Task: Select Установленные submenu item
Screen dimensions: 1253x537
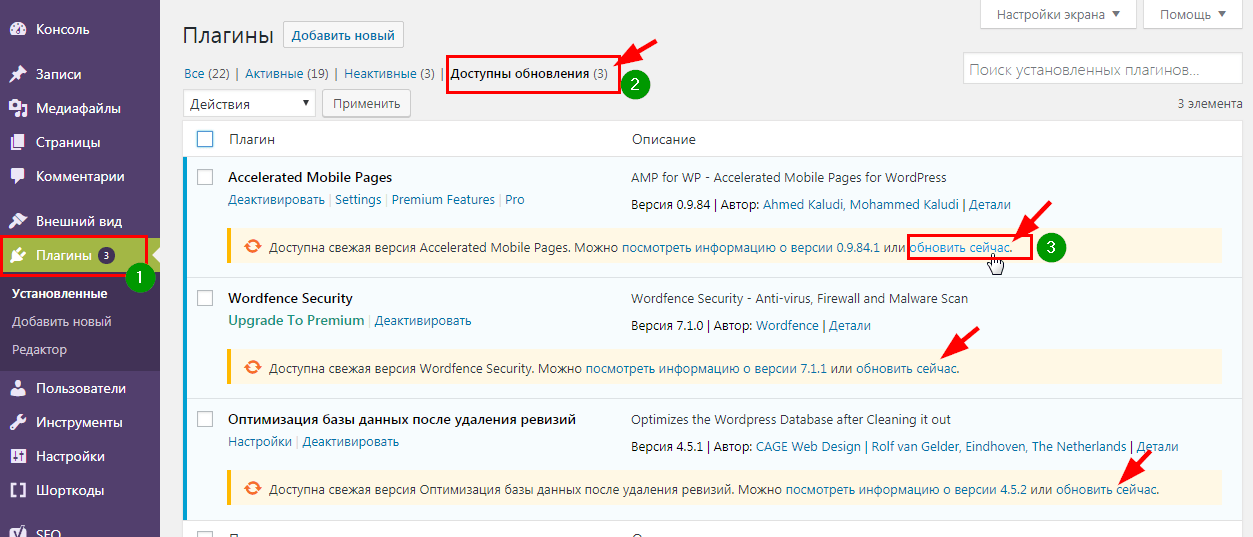Action: (x=60, y=294)
